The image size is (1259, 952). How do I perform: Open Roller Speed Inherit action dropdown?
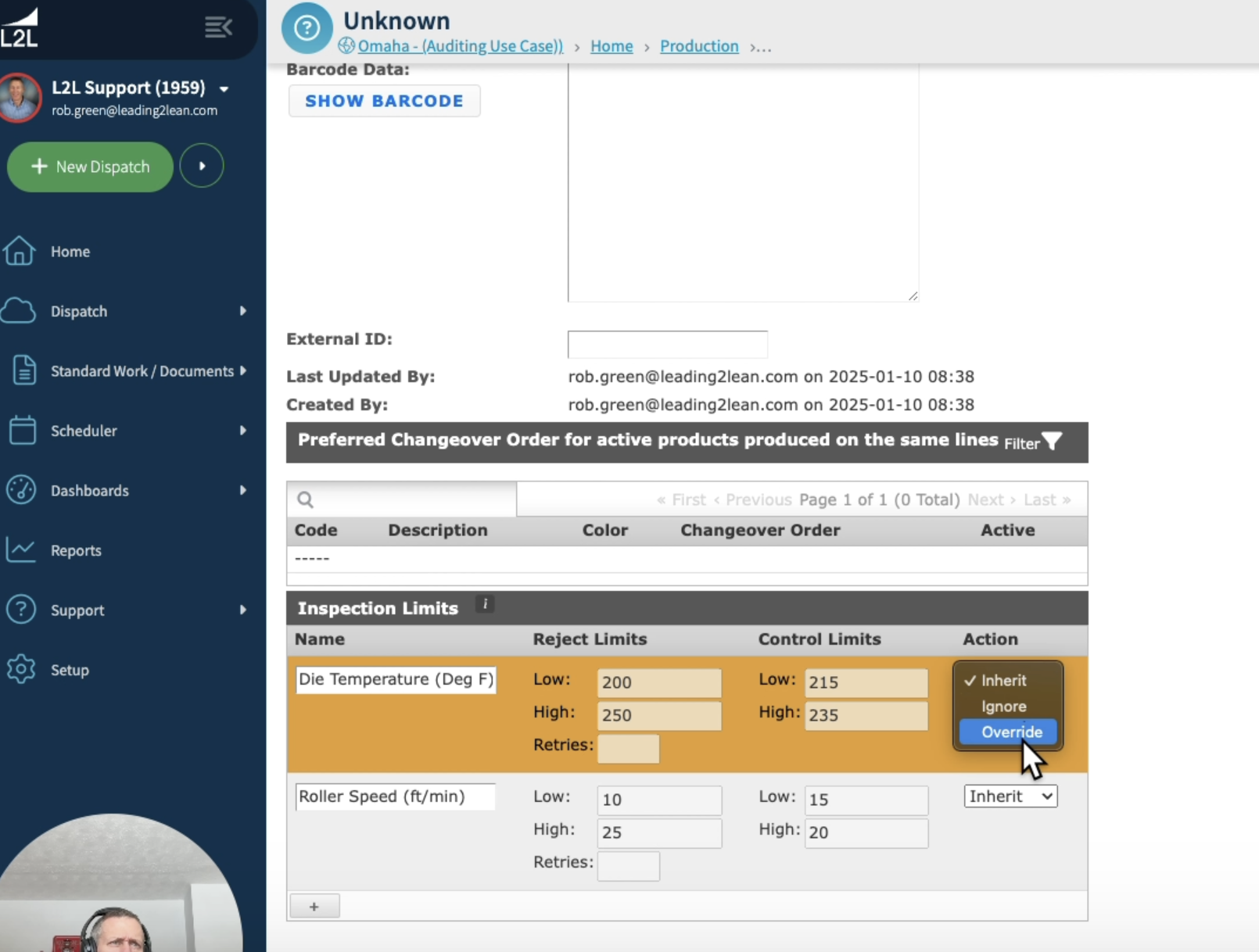point(1010,796)
